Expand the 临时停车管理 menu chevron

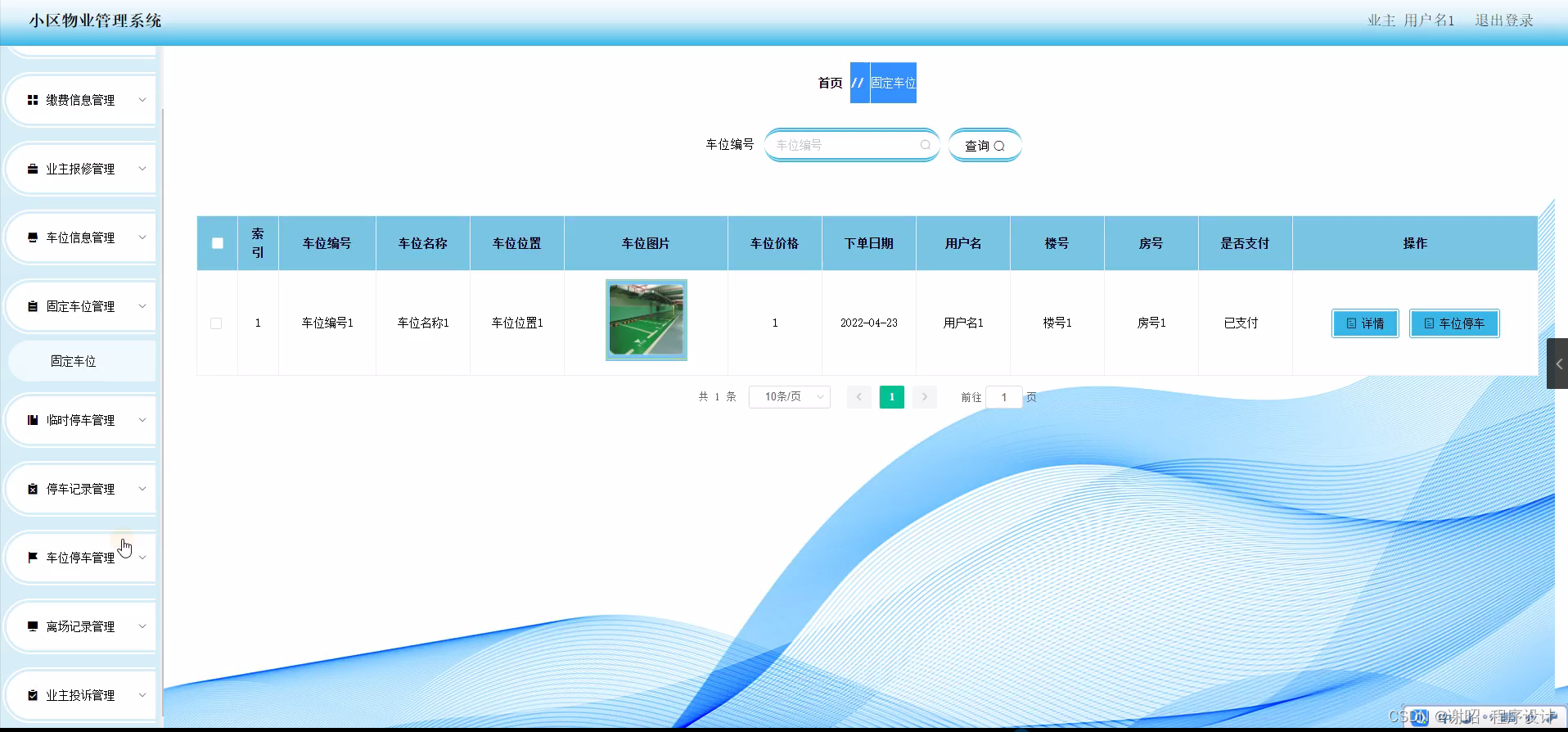coord(142,420)
